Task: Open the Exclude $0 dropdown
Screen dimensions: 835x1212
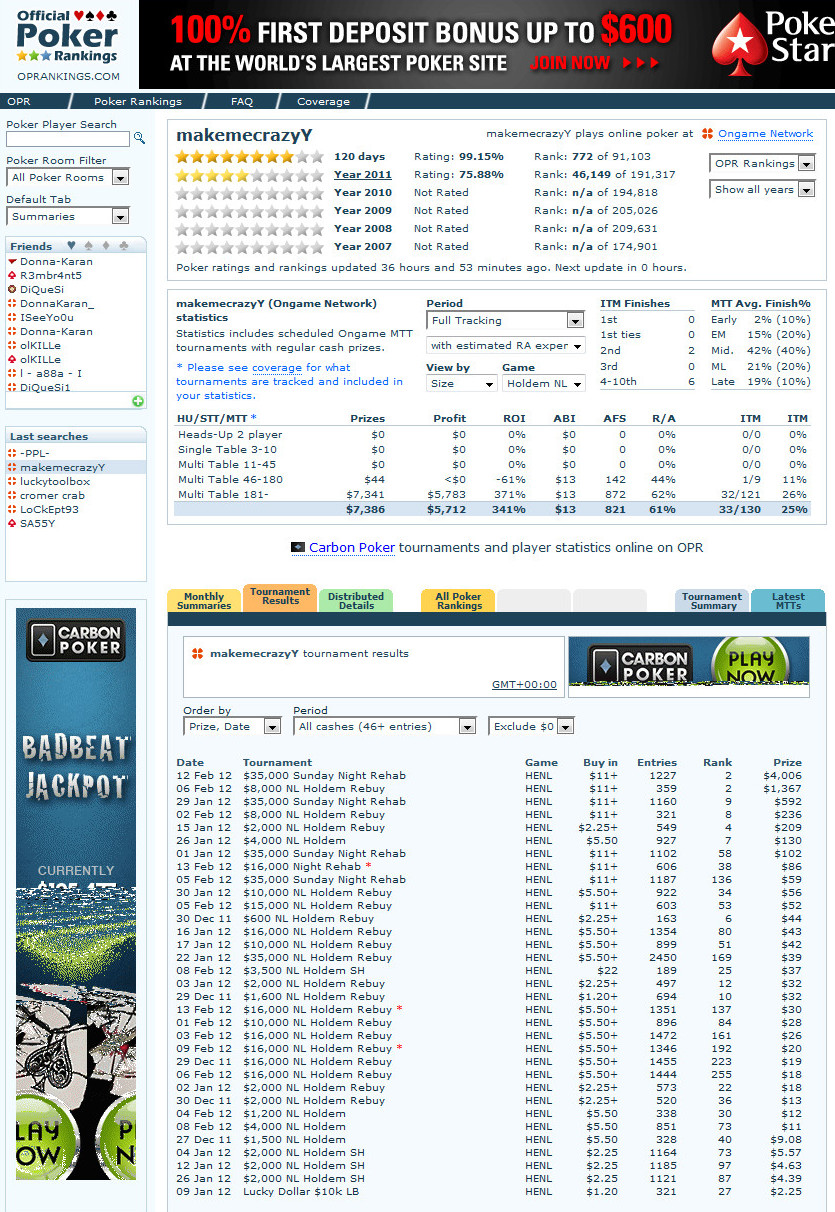Action: pyautogui.click(x=531, y=726)
